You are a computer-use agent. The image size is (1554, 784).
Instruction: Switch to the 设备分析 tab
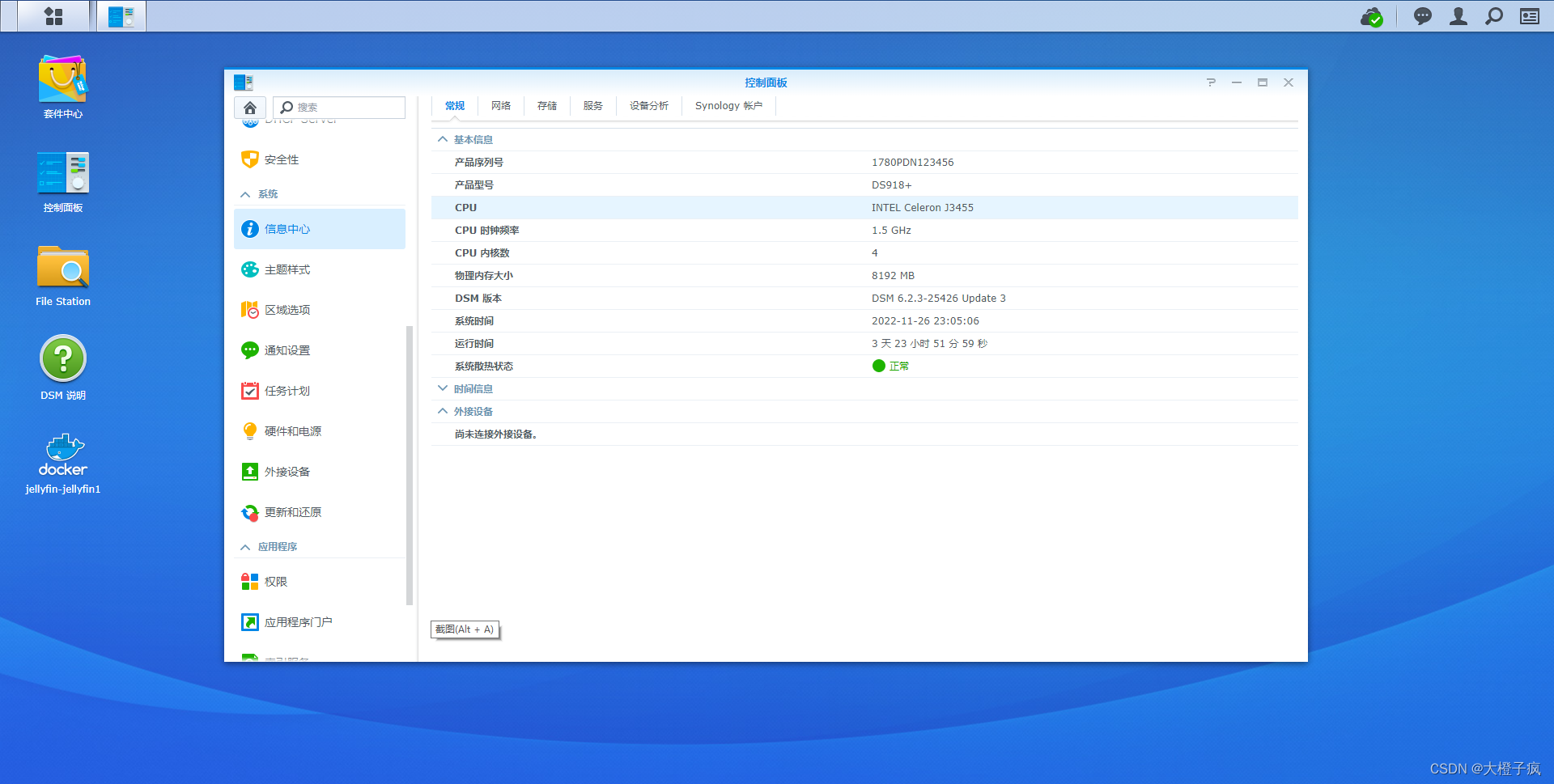point(649,106)
